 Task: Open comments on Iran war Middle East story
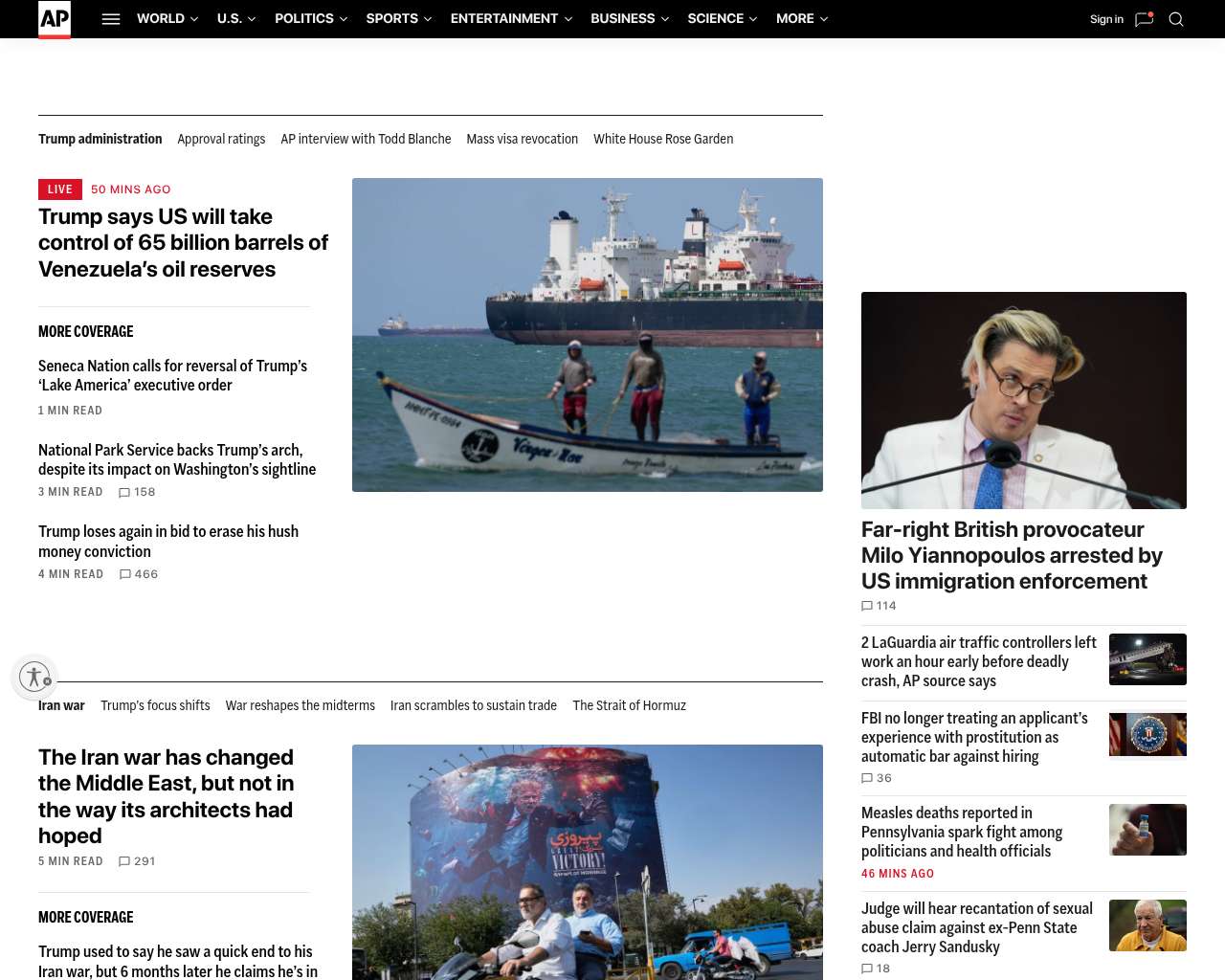137,861
